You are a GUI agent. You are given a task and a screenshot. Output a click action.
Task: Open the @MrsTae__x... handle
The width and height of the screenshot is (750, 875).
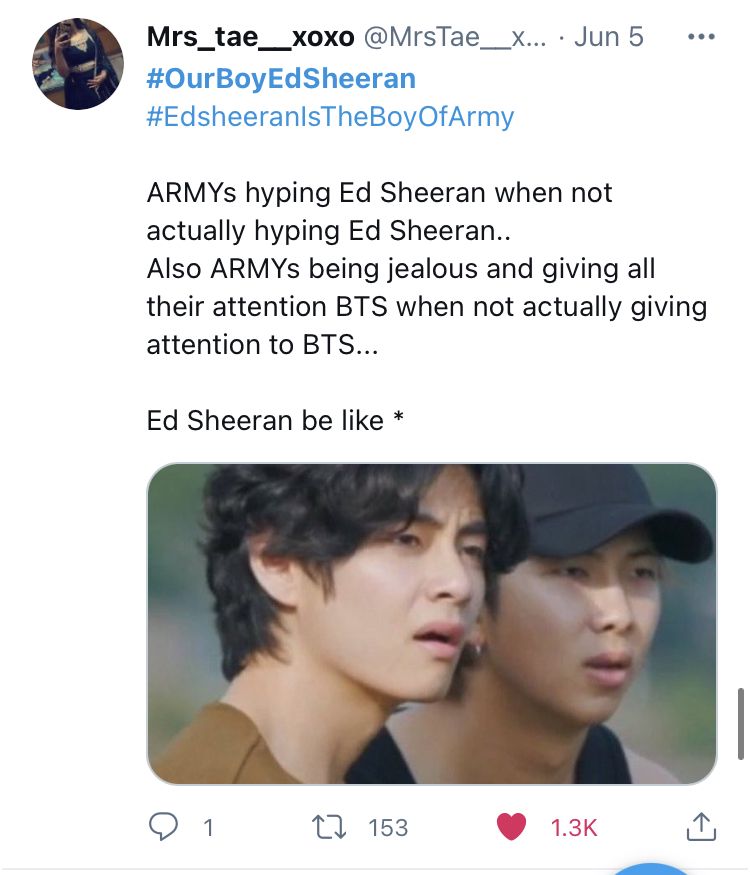(455, 37)
